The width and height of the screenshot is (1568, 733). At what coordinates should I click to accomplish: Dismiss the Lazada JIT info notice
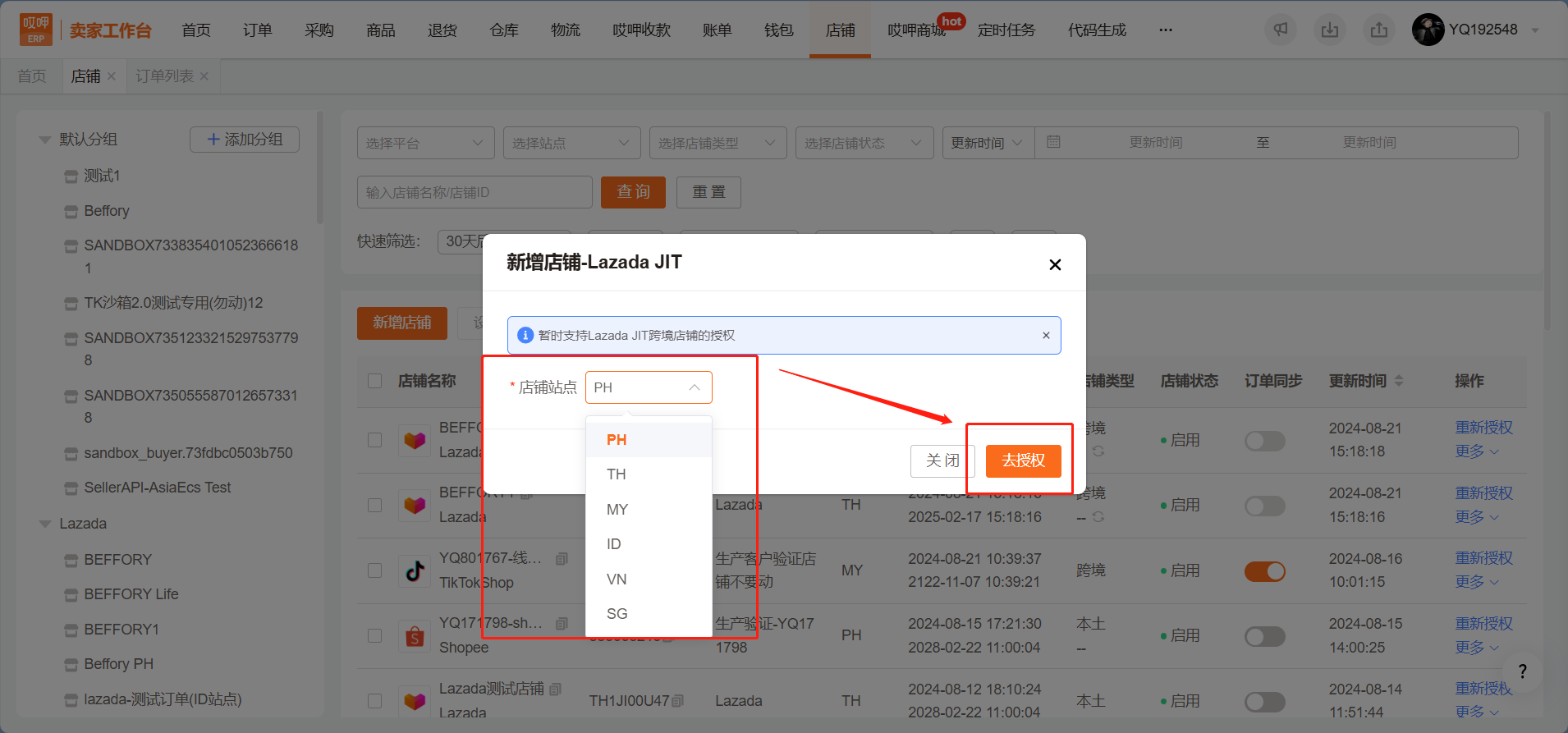[1046, 335]
